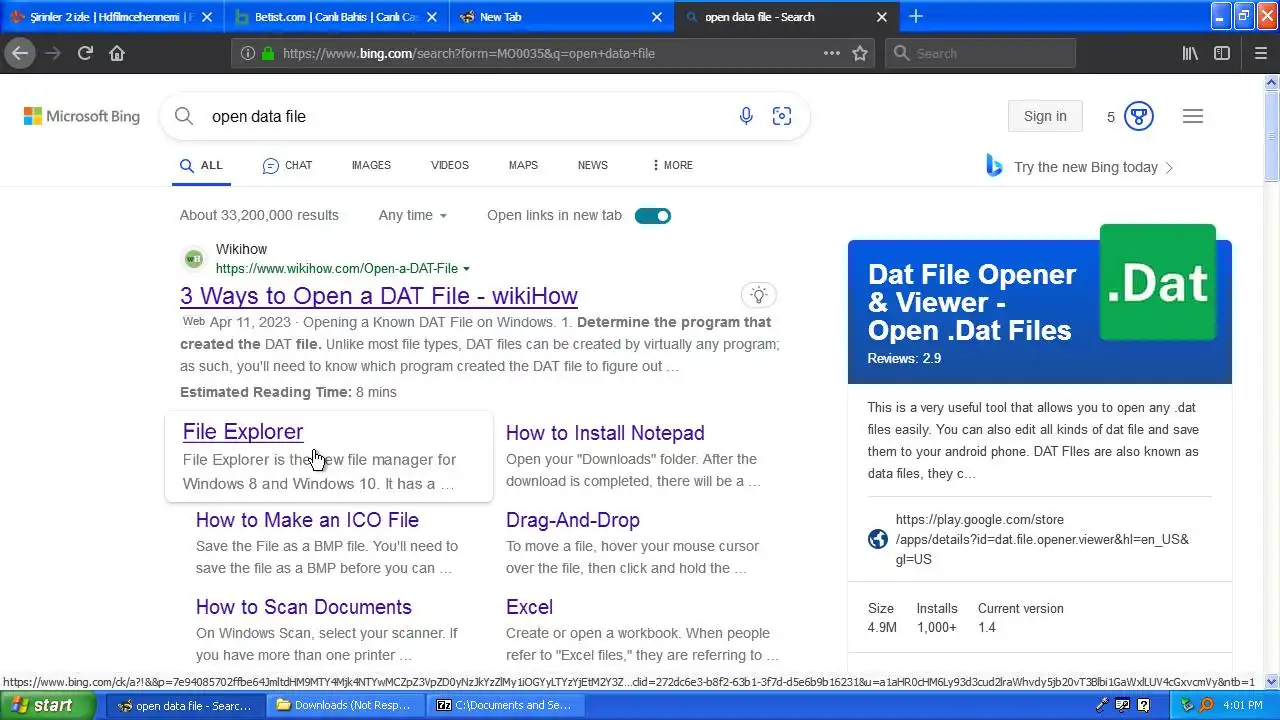Click the lightbulb insight icon beside wikiHow result
Screen dimensions: 1280x720
tap(759, 295)
